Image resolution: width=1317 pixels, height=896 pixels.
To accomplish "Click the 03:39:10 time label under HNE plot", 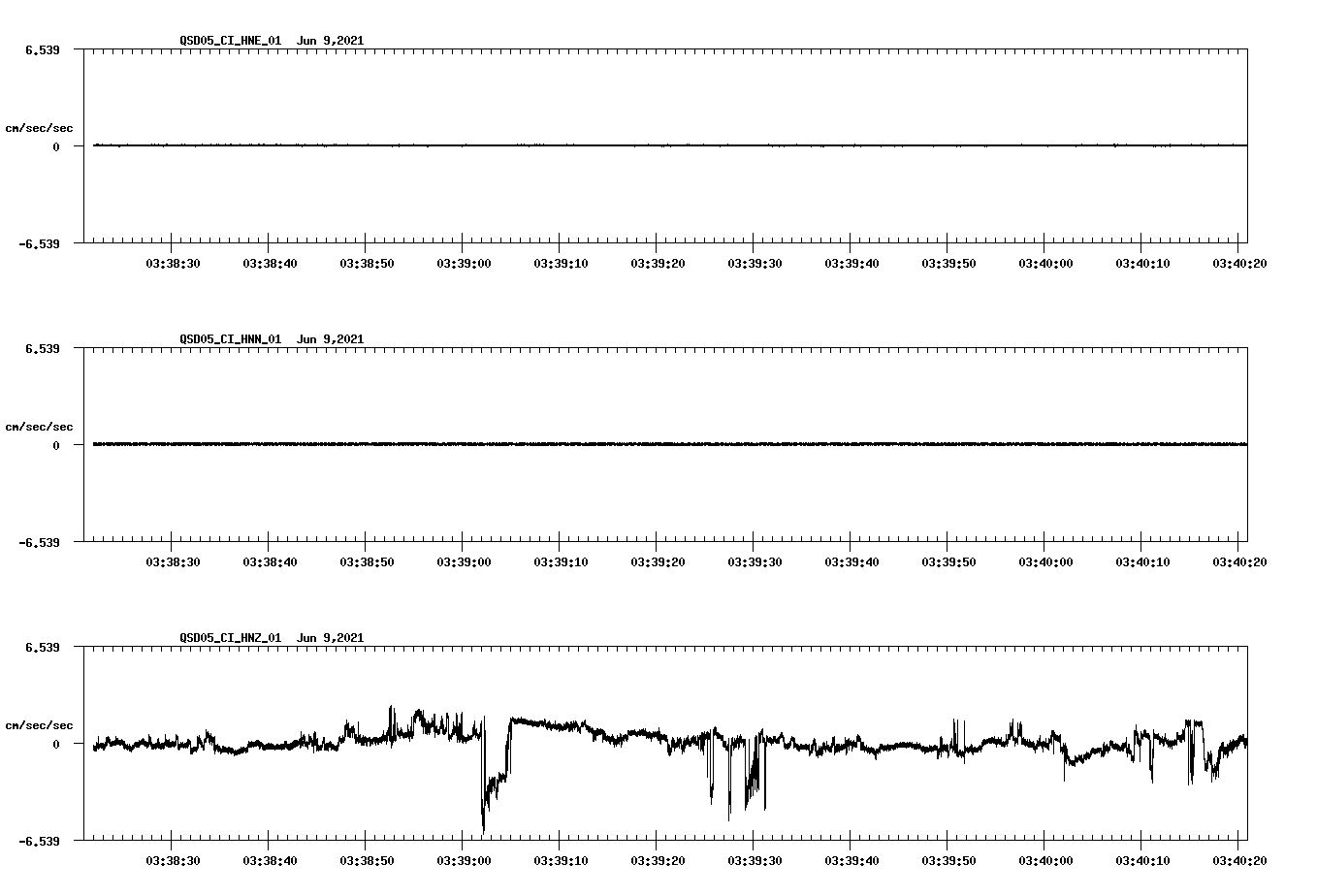I will (x=561, y=263).
